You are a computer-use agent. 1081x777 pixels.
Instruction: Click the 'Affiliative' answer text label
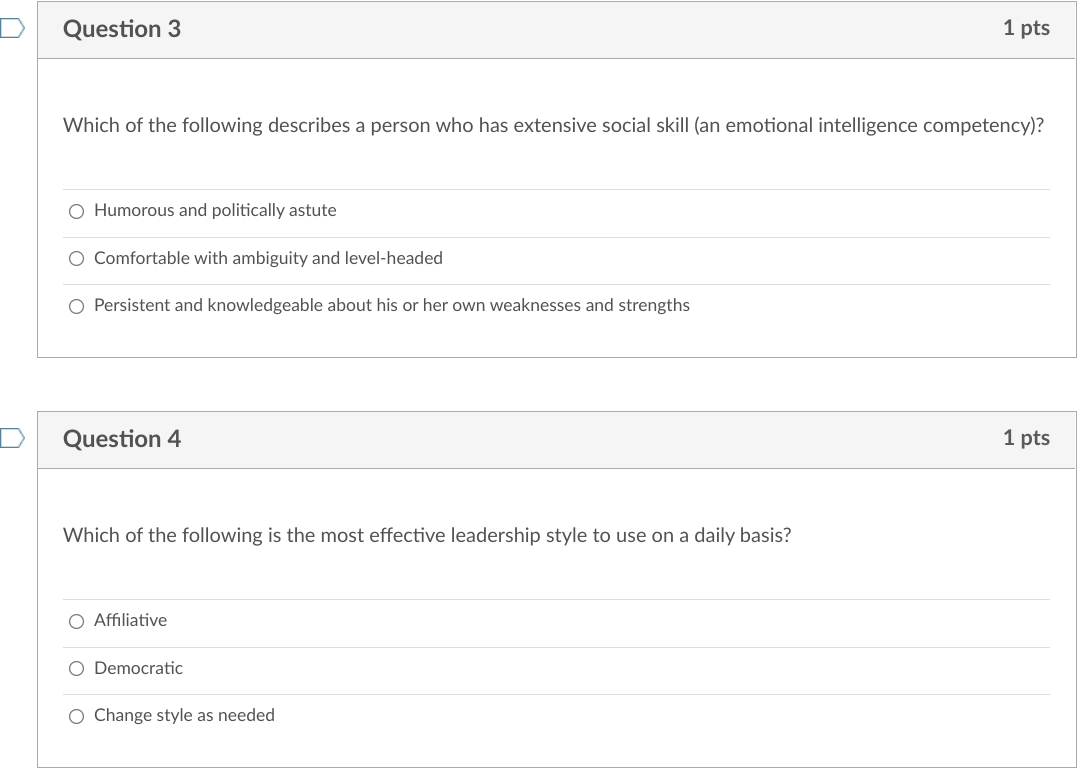[x=130, y=620]
